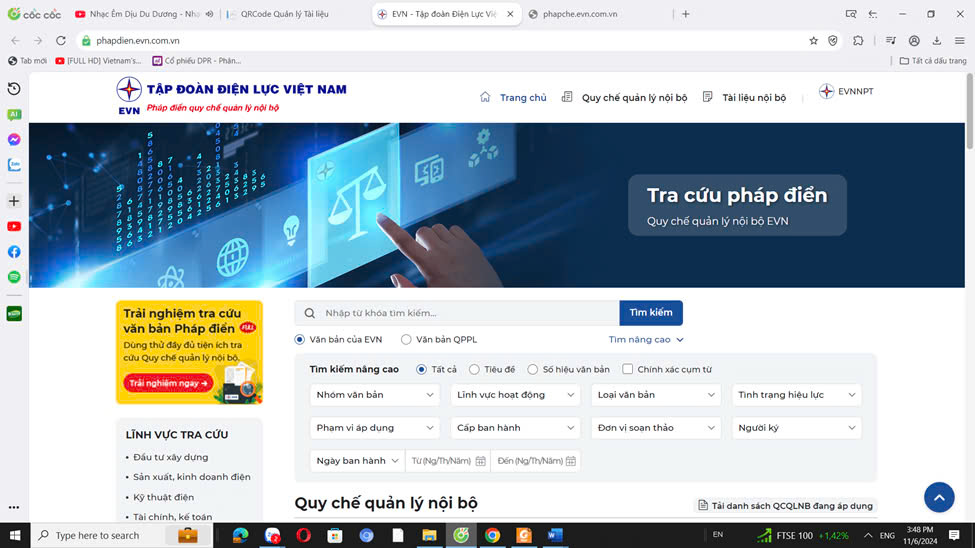Viewport: 975px width, 548px height.
Task: Open a new browser tab with plus
Action: point(686,14)
